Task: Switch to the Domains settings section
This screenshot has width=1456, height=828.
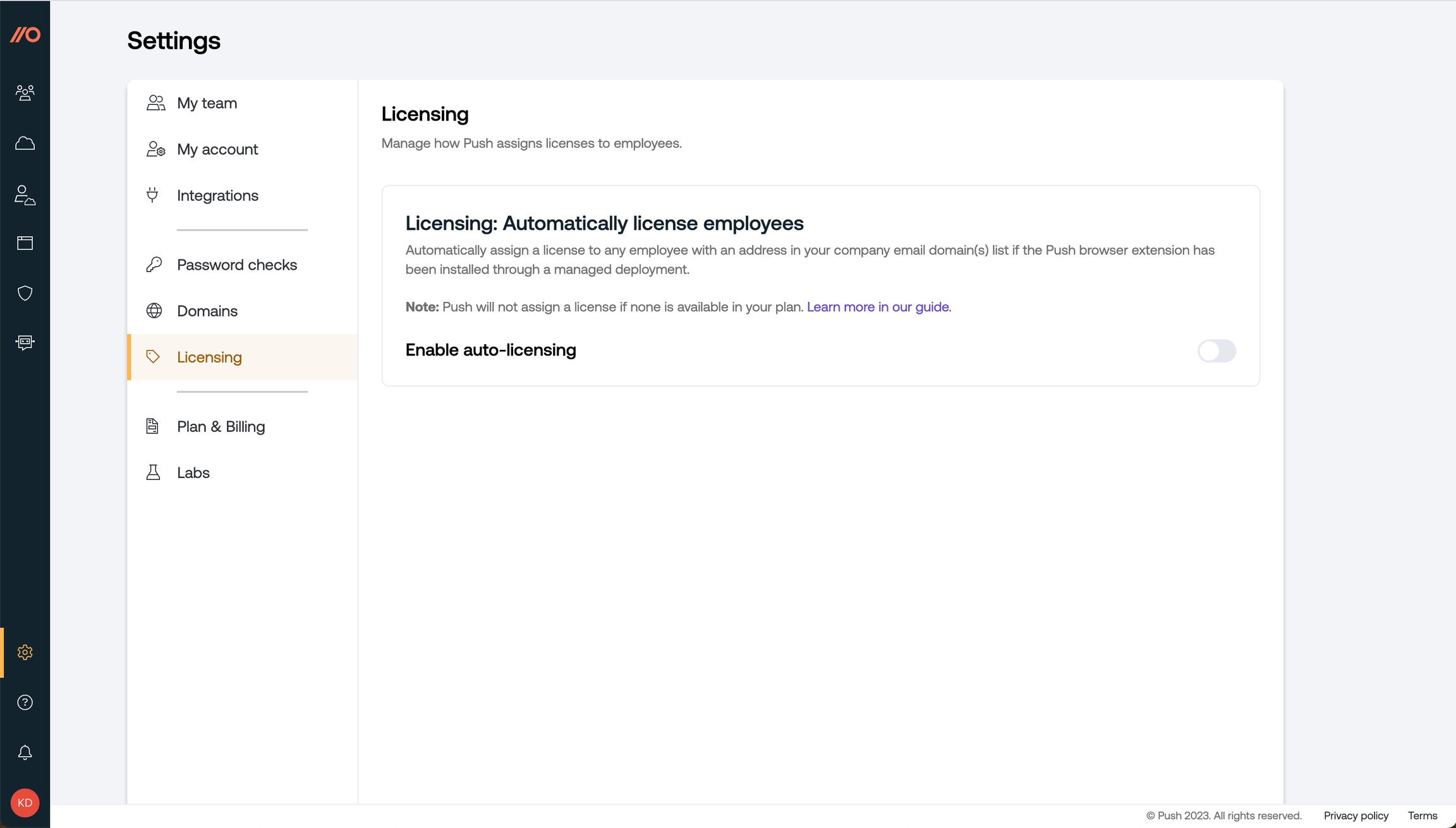Action: (x=207, y=311)
